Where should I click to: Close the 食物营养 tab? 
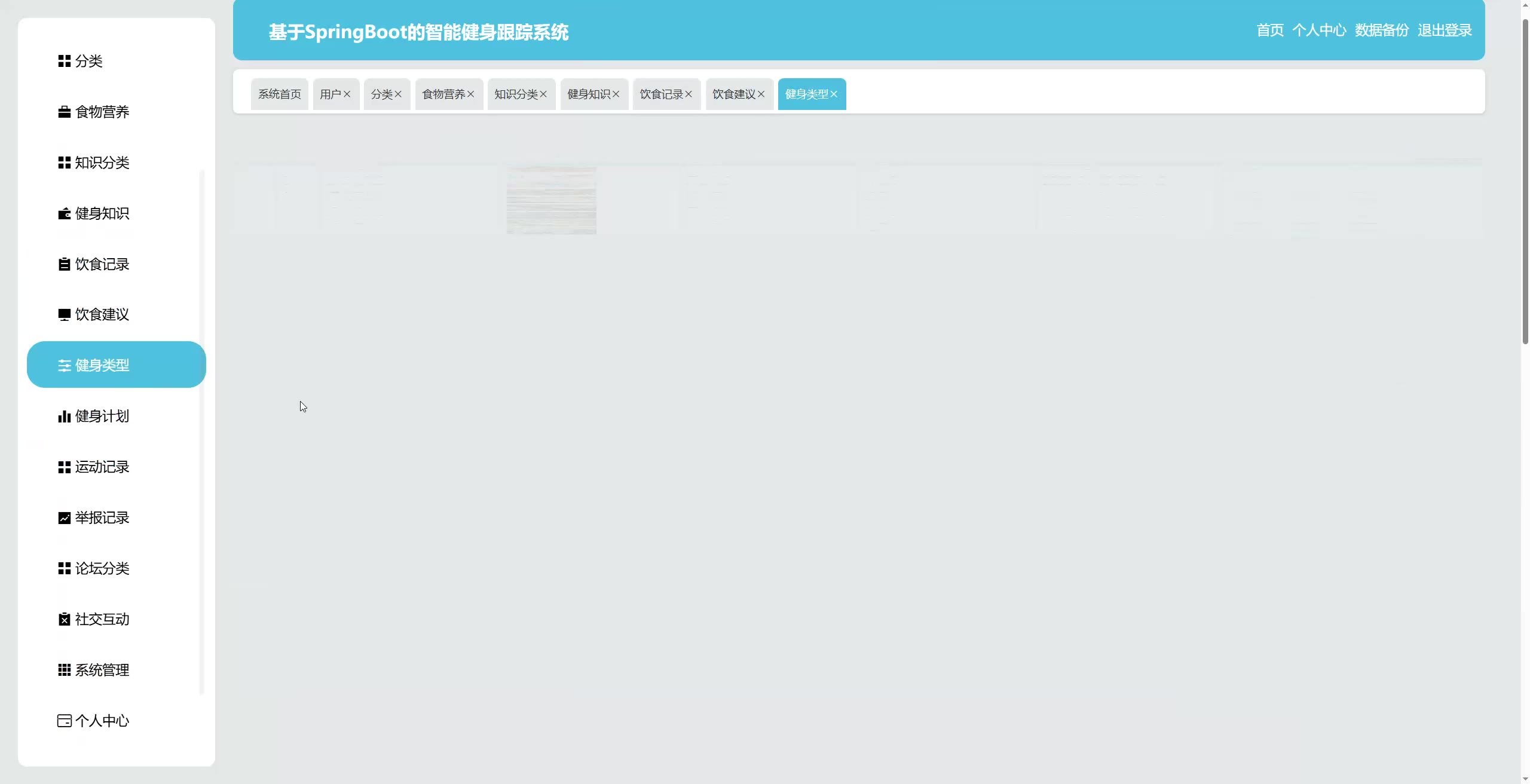tap(471, 94)
